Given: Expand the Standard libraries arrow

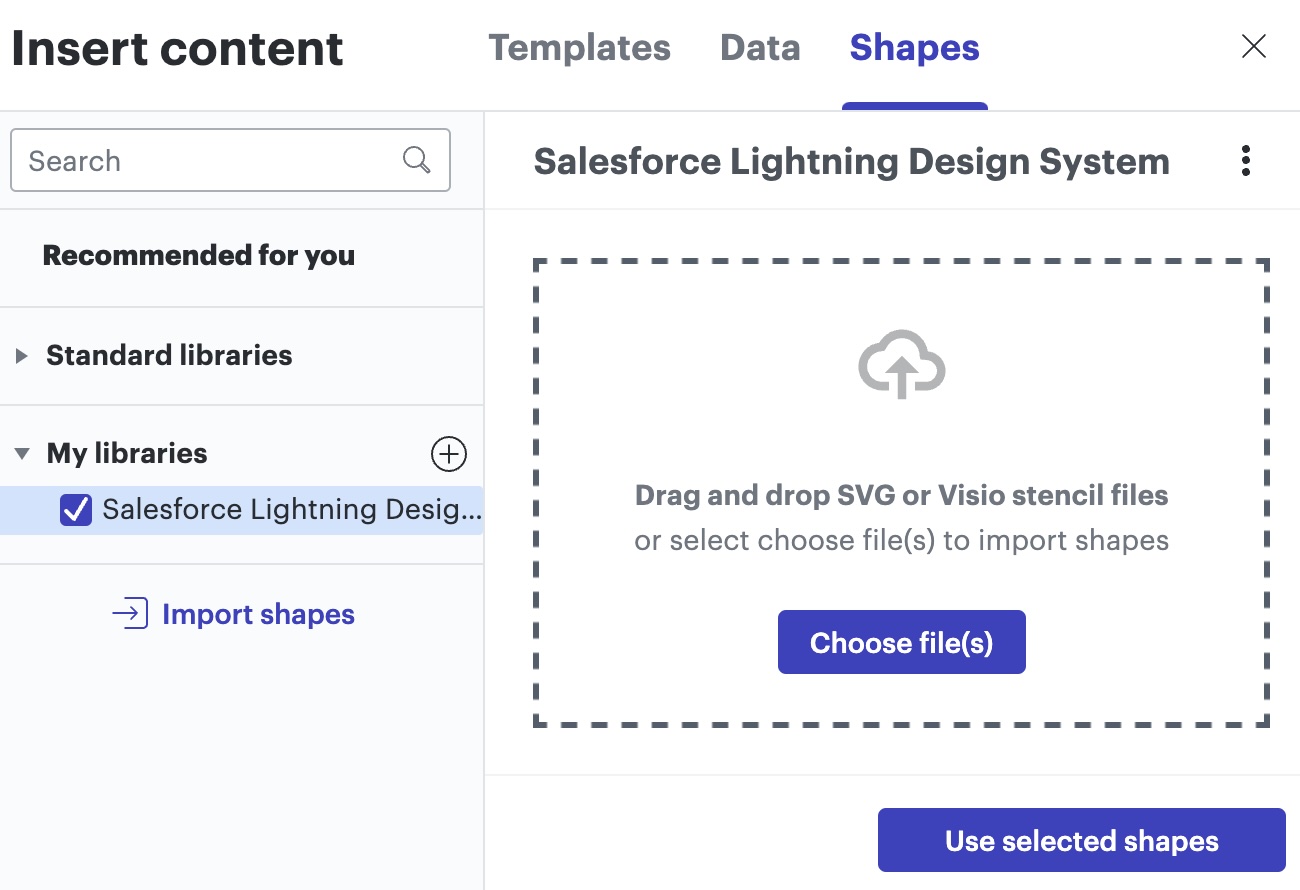Looking at the screenshot, I should click(x=22, y=356).
